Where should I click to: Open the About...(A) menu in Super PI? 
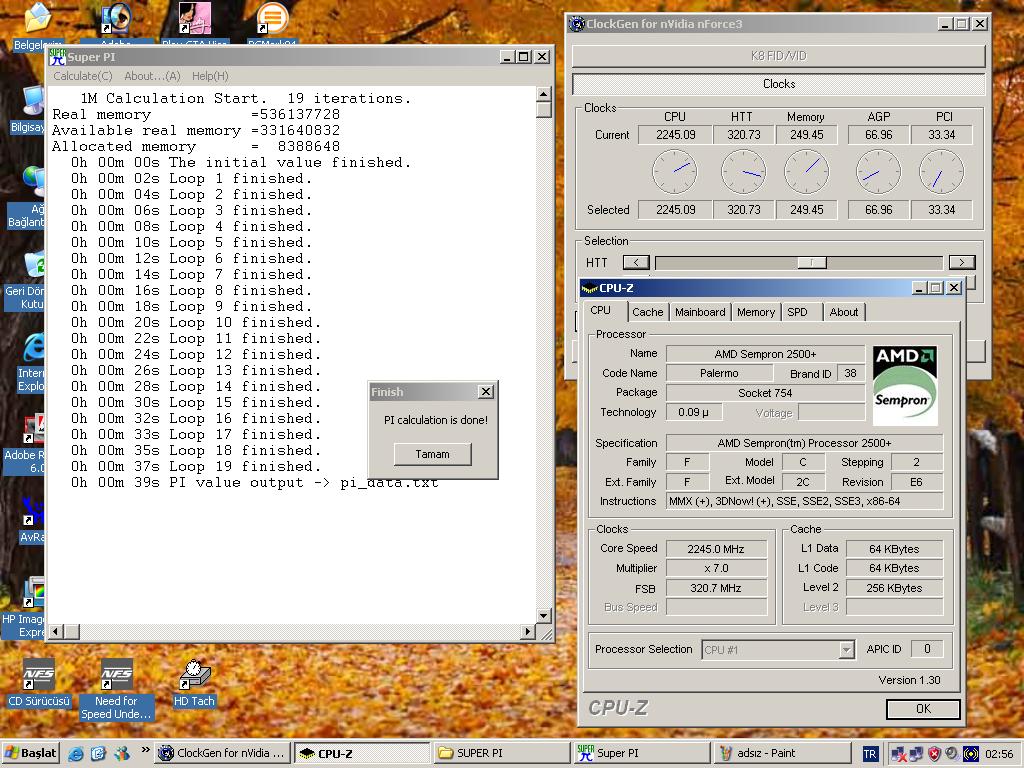[x=152, y=76]
